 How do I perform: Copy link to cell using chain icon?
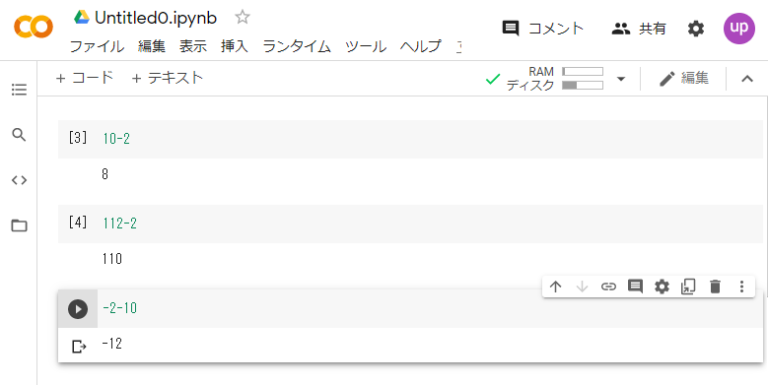[608, 287]
